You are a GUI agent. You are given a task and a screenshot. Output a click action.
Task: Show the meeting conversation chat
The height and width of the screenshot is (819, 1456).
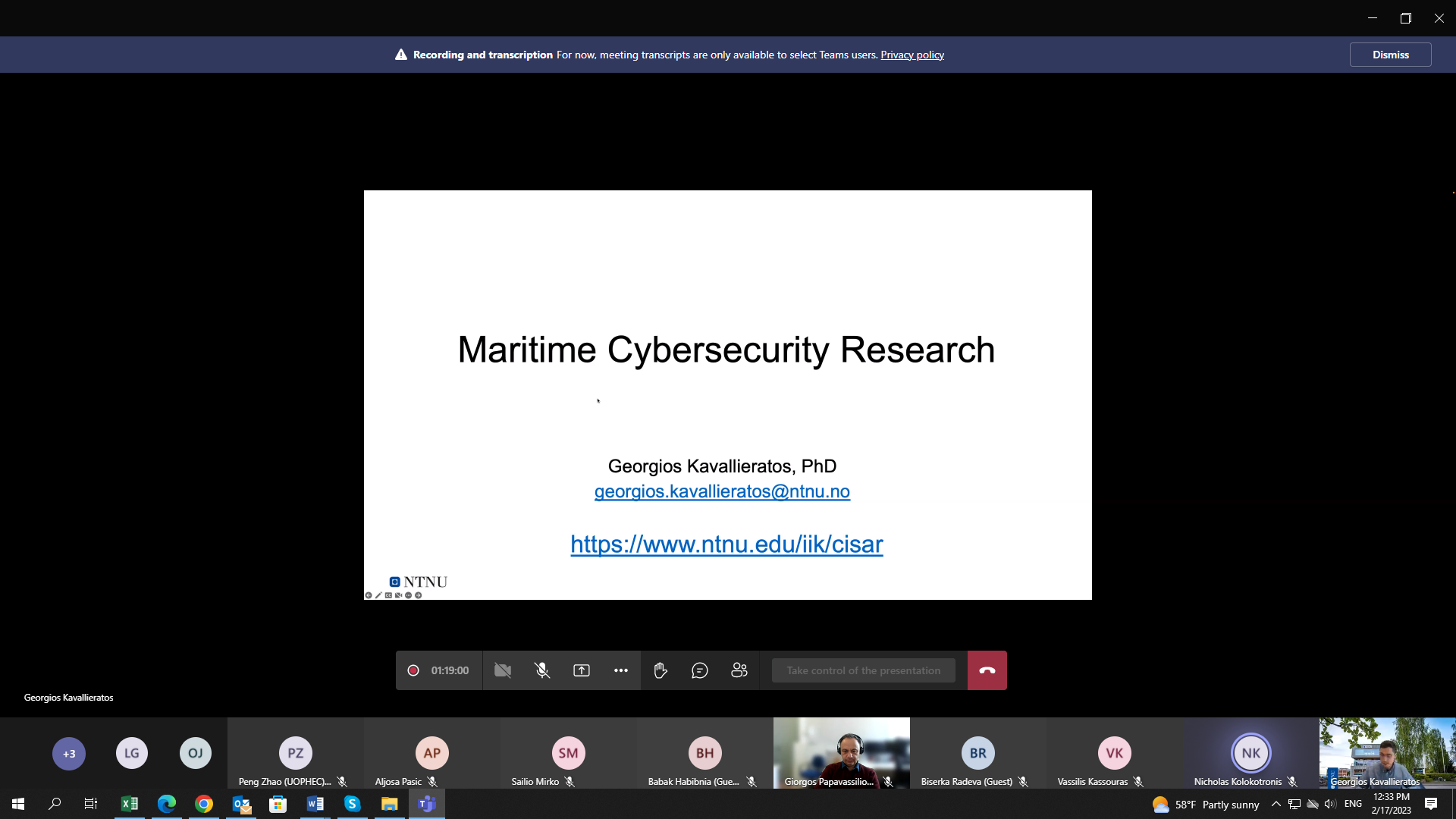pyautogui.click(x=699, y=670)
